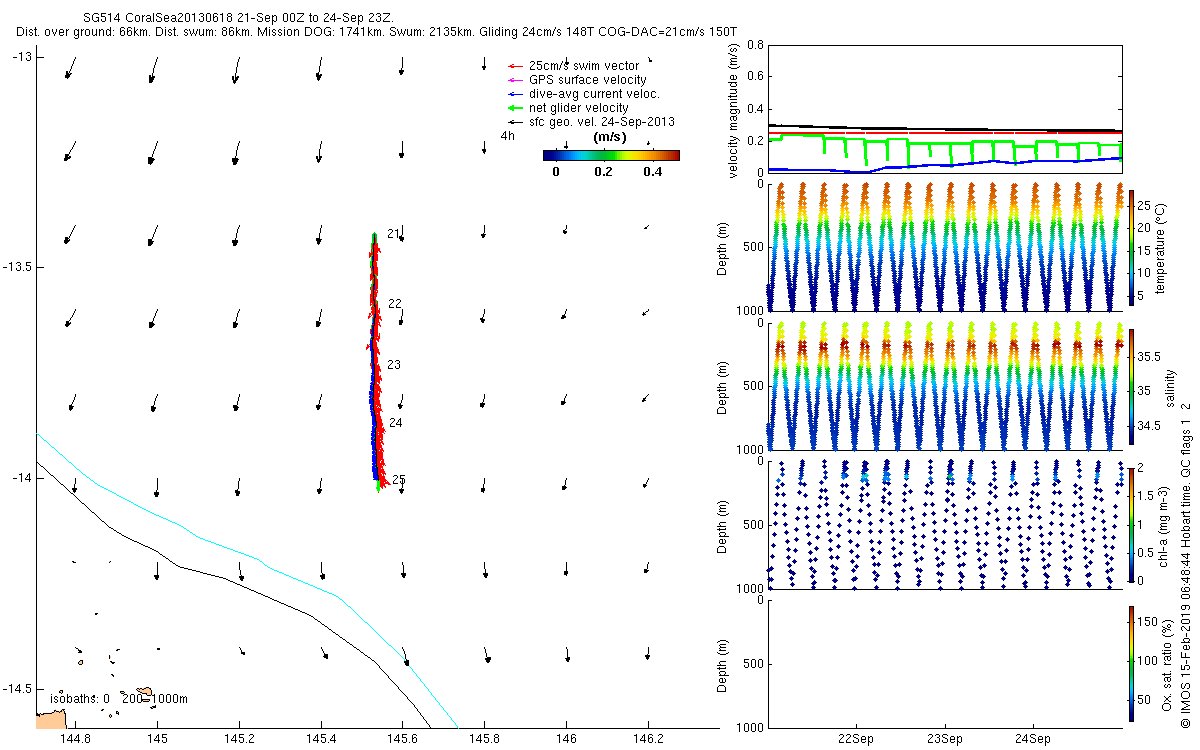Click the 145.2 longitude tick label
1200x750 pixels.
click(x=239, y=739)
